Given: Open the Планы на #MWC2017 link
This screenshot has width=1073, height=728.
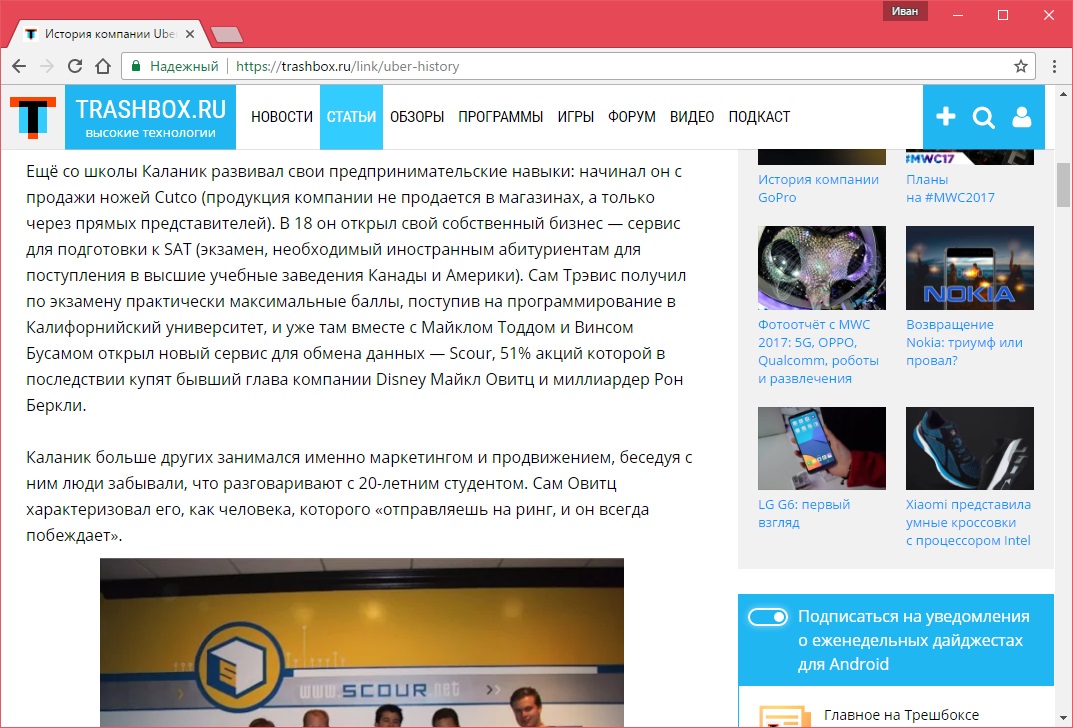Looking at the screenshot, I should (951, 188).
